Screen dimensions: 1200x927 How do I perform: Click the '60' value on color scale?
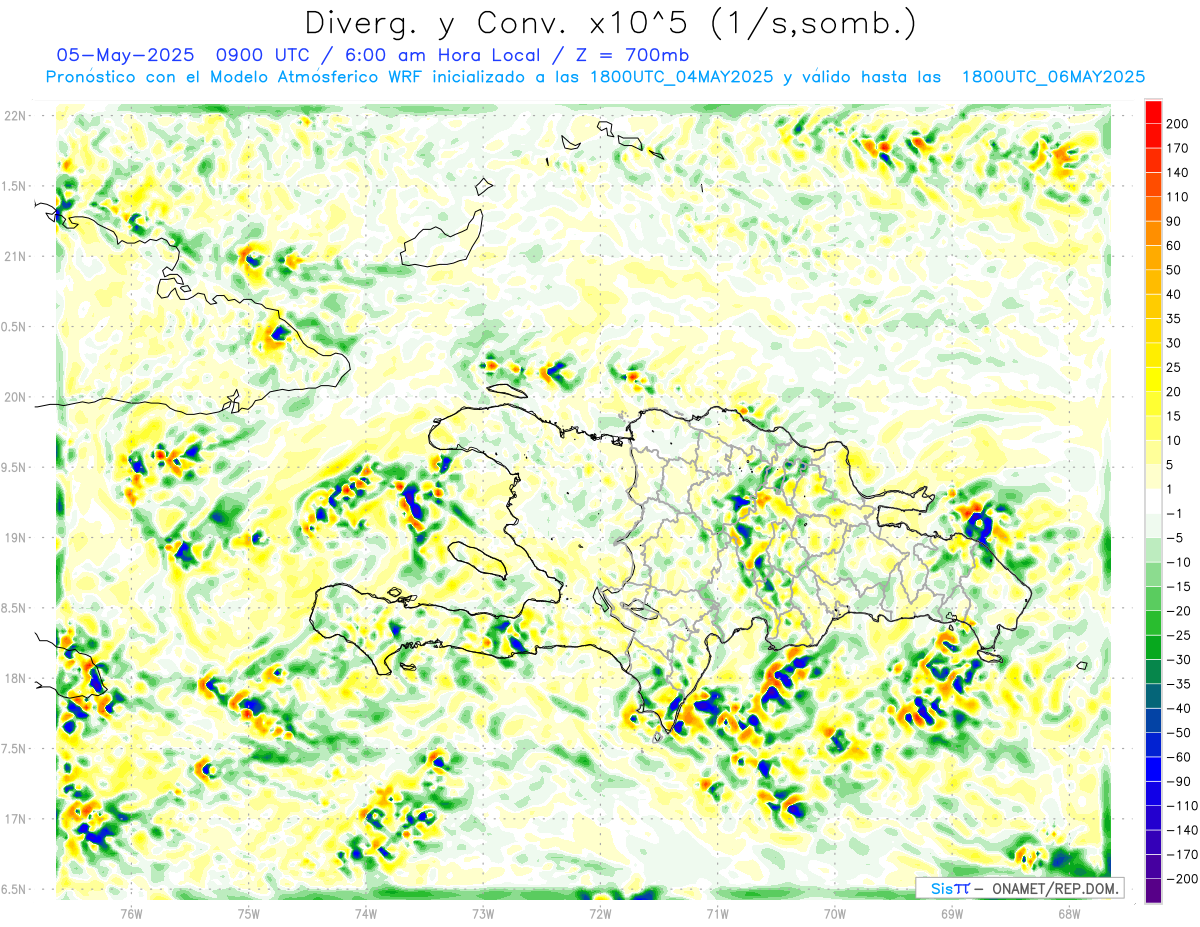1174,245
